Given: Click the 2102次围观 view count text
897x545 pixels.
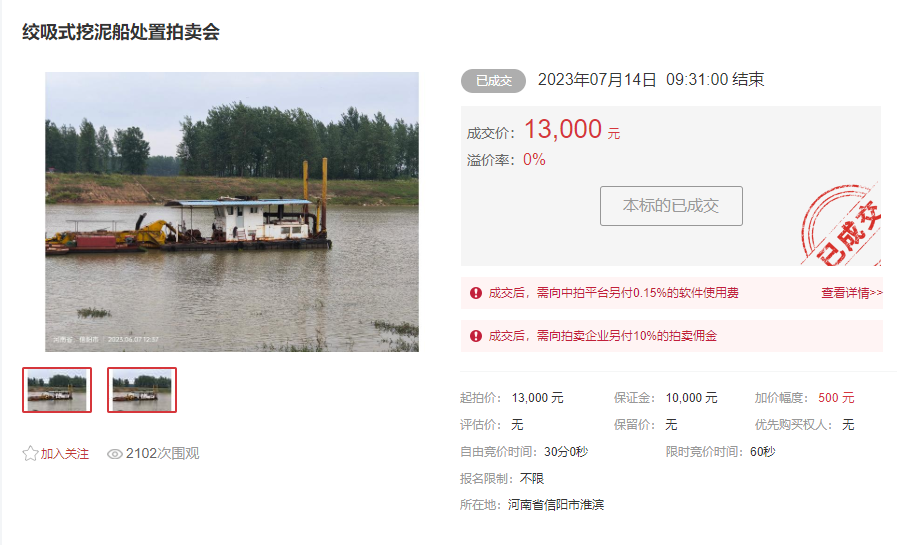Looking at the screenshot, I should click(162, 453).
